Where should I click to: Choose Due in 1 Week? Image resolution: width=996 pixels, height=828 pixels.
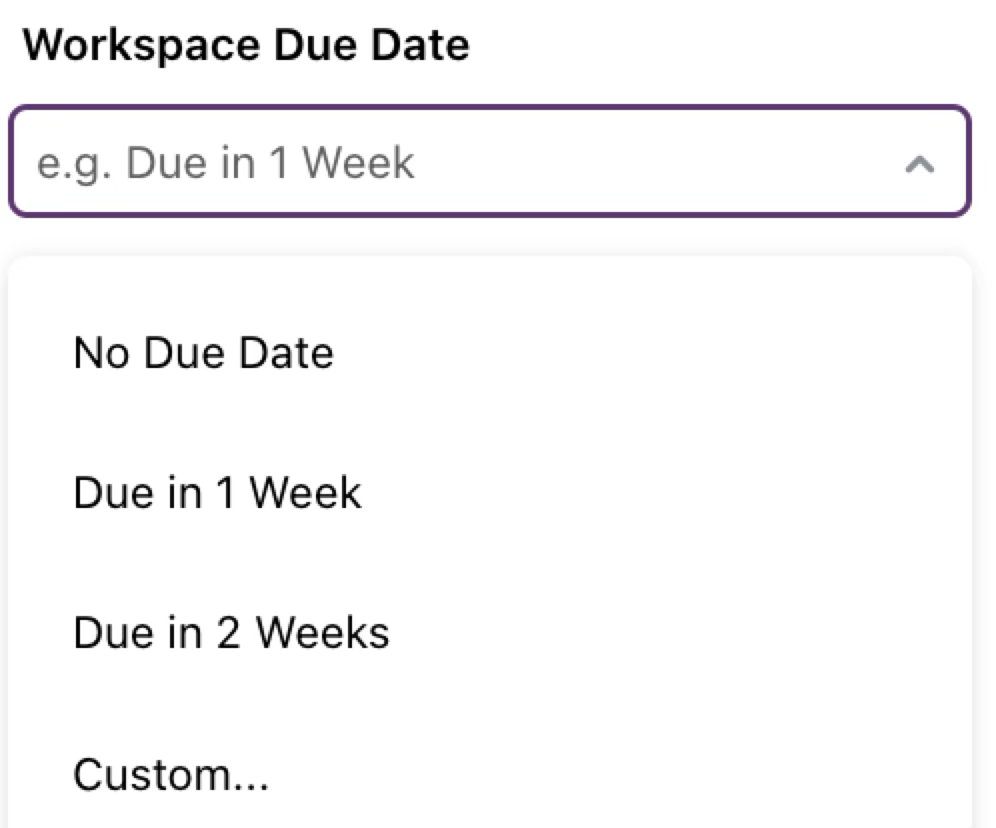217,493
